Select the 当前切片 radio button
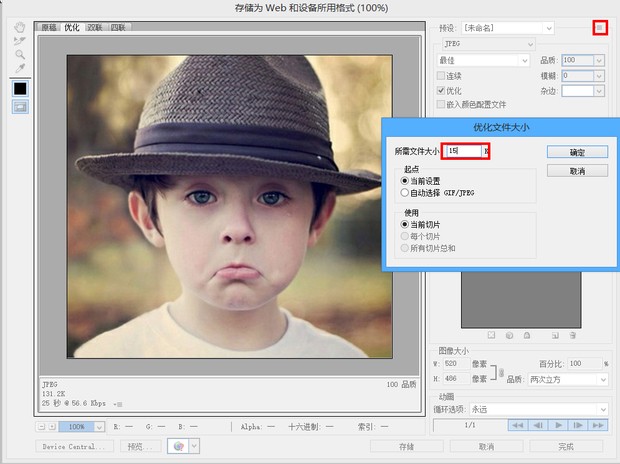This screenshot has height=464, width=620. pos(404,224)
